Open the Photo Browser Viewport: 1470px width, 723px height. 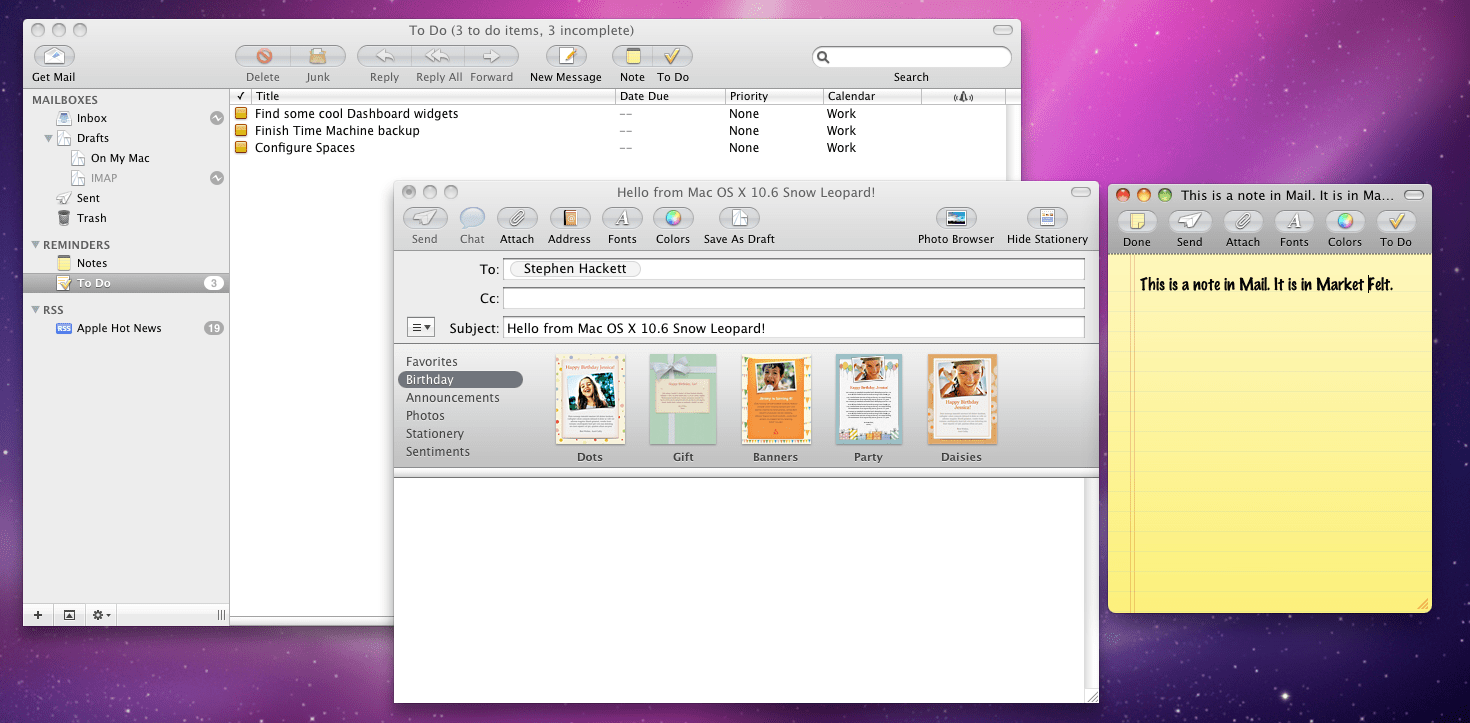[x=956, y=219]
